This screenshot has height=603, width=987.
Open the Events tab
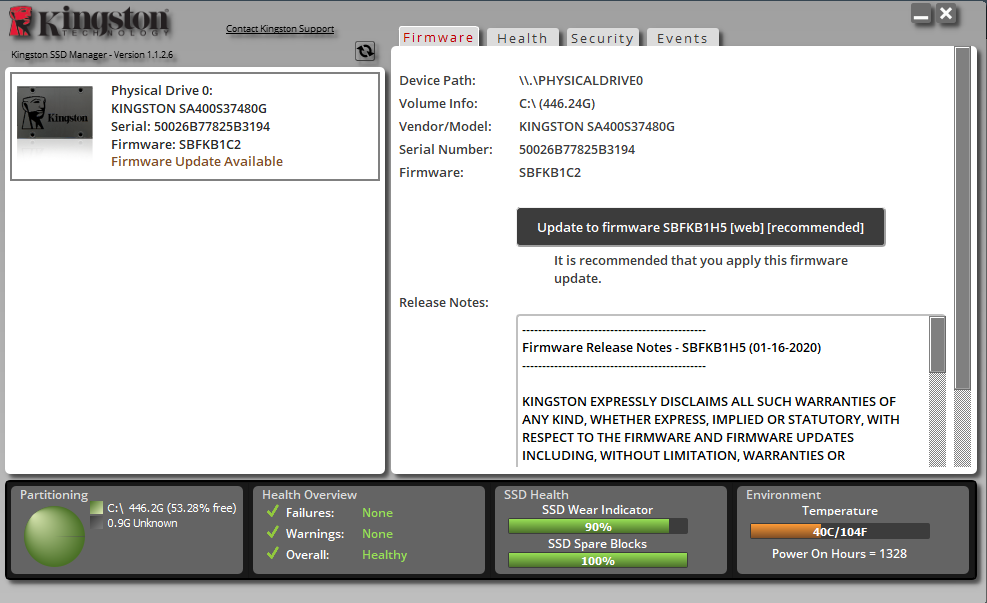click(x=682, y=38)
